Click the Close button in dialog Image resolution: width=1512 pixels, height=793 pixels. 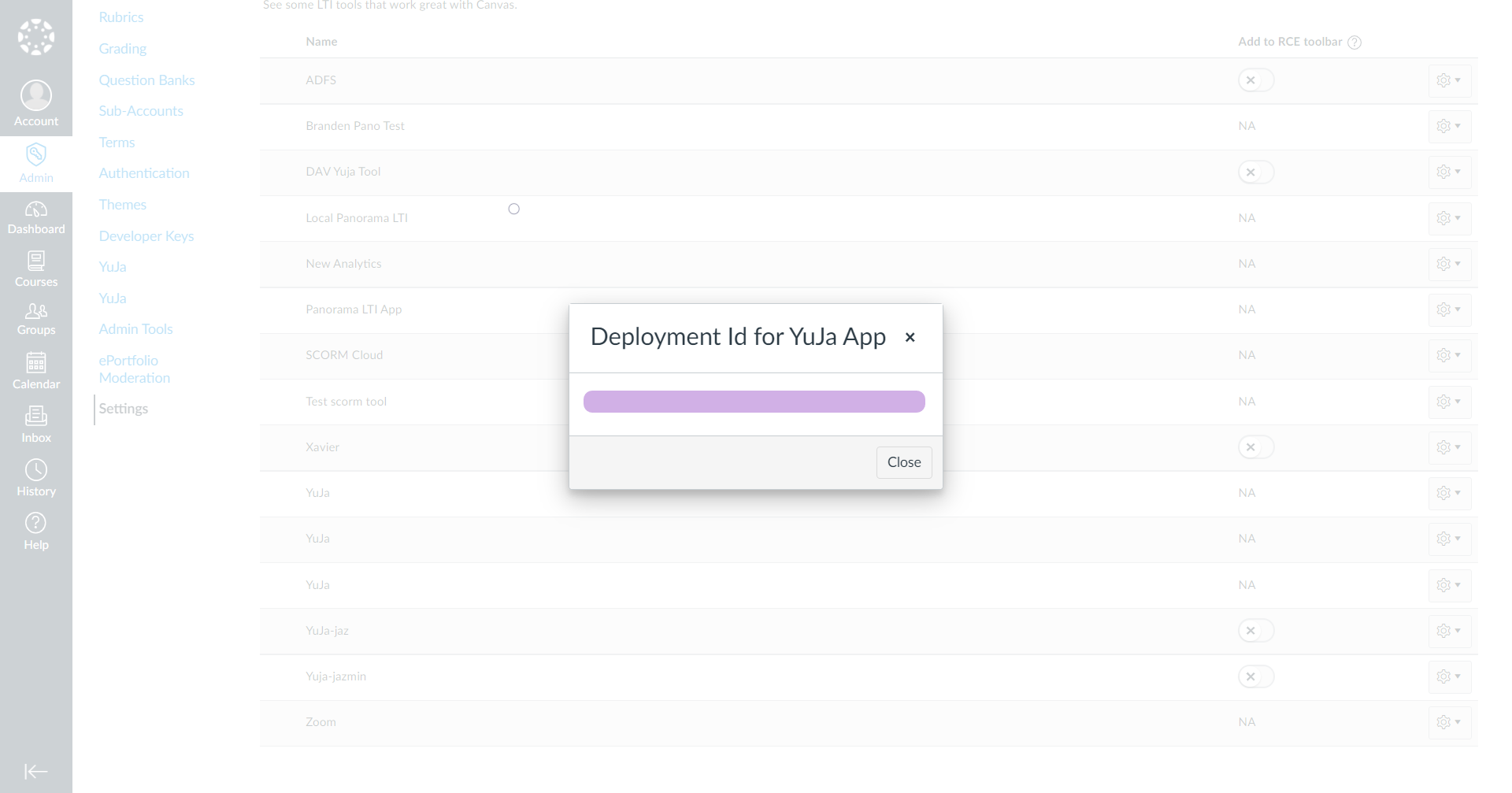point(904,462)
